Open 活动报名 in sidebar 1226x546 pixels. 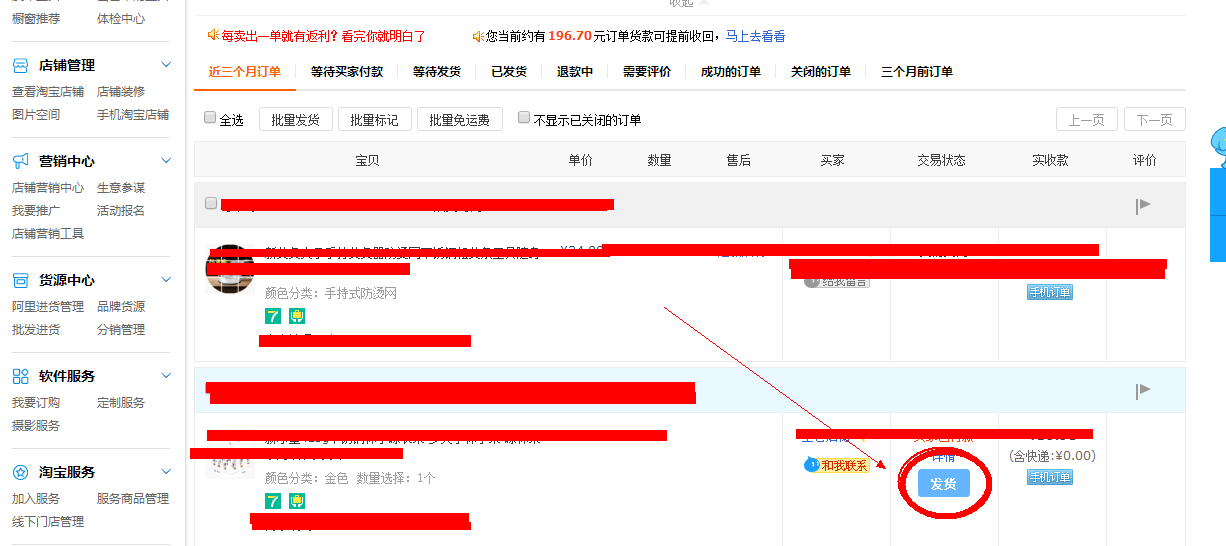click(121, 211)
